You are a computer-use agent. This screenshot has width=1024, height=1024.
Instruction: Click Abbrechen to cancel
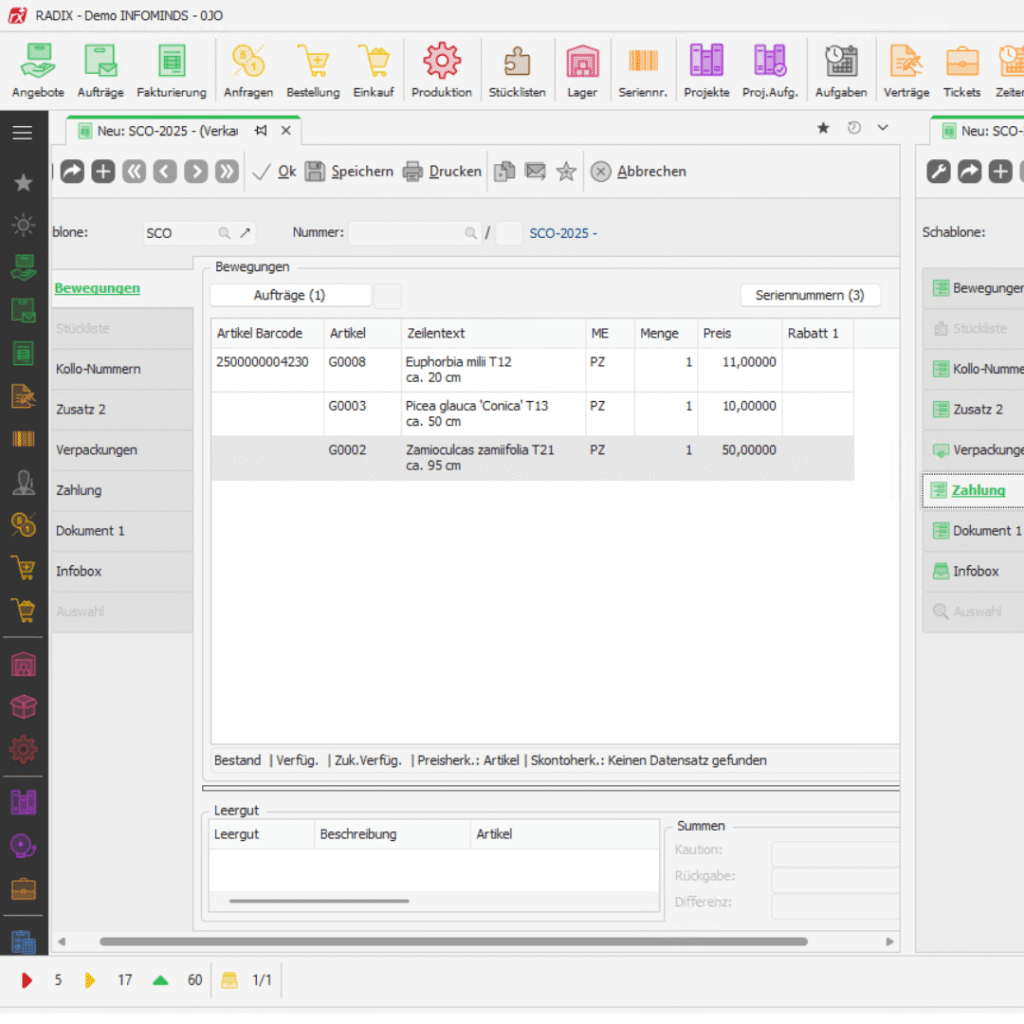(x=639, y=172)
